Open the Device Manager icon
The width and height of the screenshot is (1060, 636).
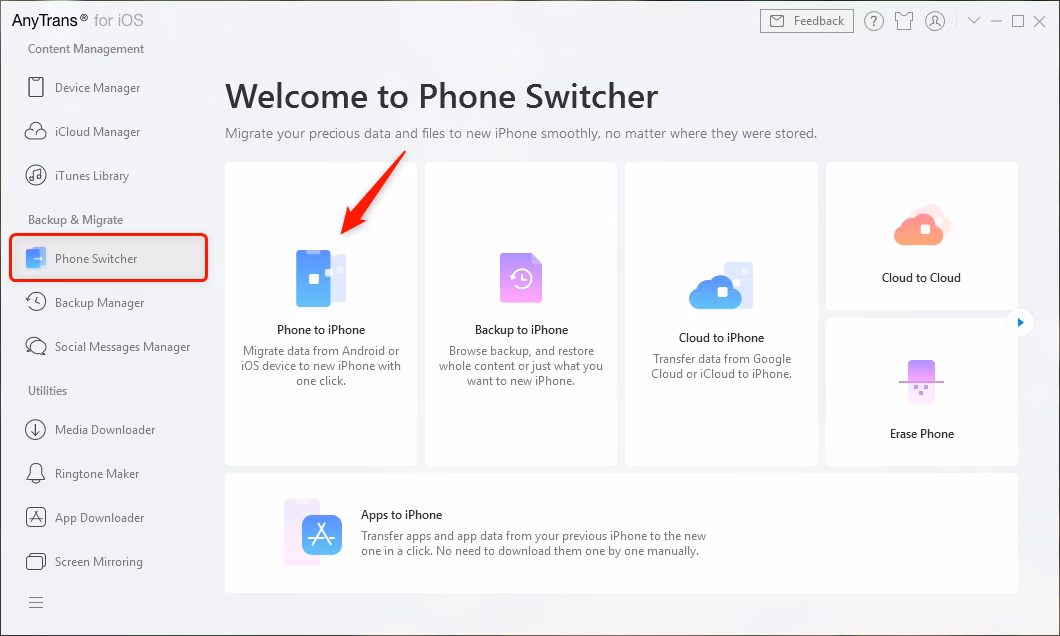pyautogui.click(x=33, y=87)
